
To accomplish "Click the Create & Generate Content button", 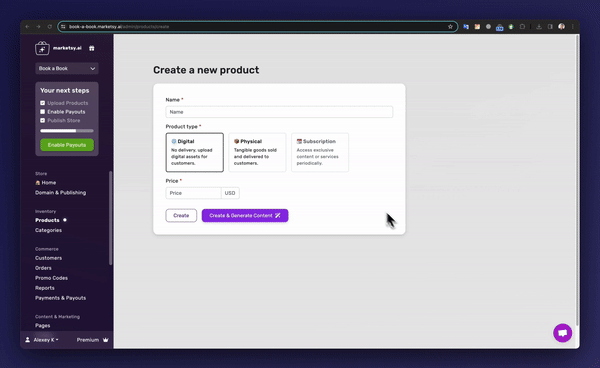I will pos(245,216).
